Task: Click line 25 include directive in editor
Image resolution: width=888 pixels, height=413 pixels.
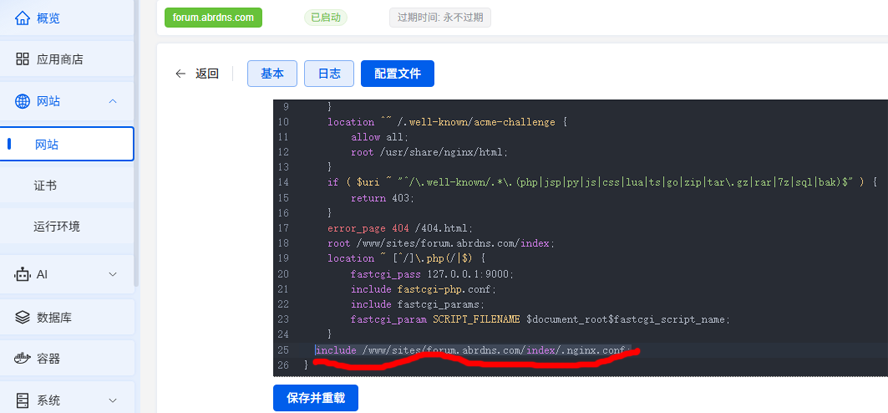Action: (470, 350)
